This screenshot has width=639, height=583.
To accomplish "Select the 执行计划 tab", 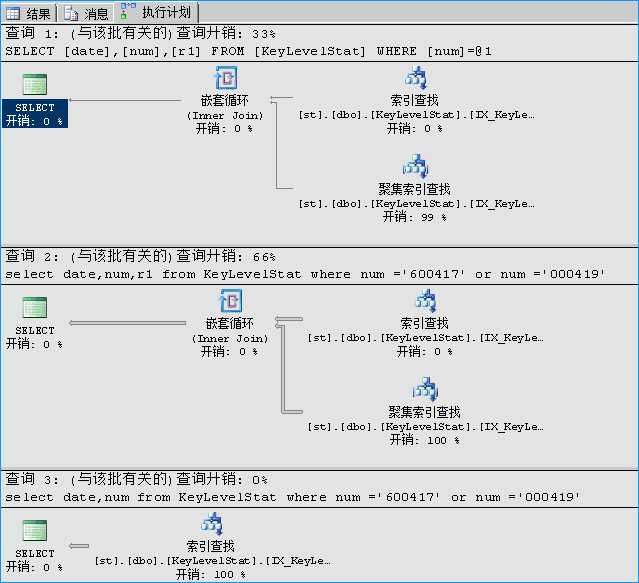I will click(x=156, y=12).
